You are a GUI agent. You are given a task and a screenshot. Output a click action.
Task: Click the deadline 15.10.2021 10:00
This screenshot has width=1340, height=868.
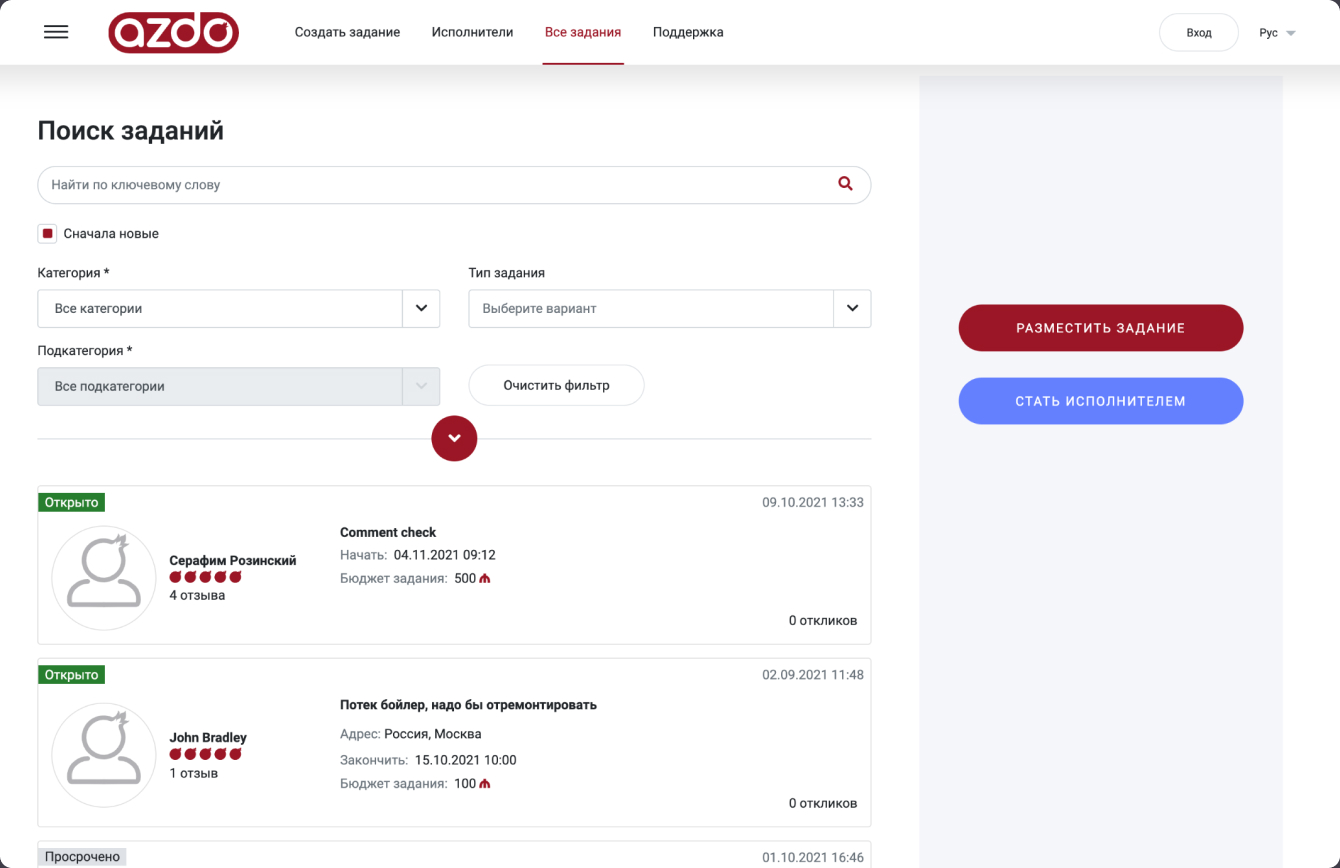(x=466, y=760)
